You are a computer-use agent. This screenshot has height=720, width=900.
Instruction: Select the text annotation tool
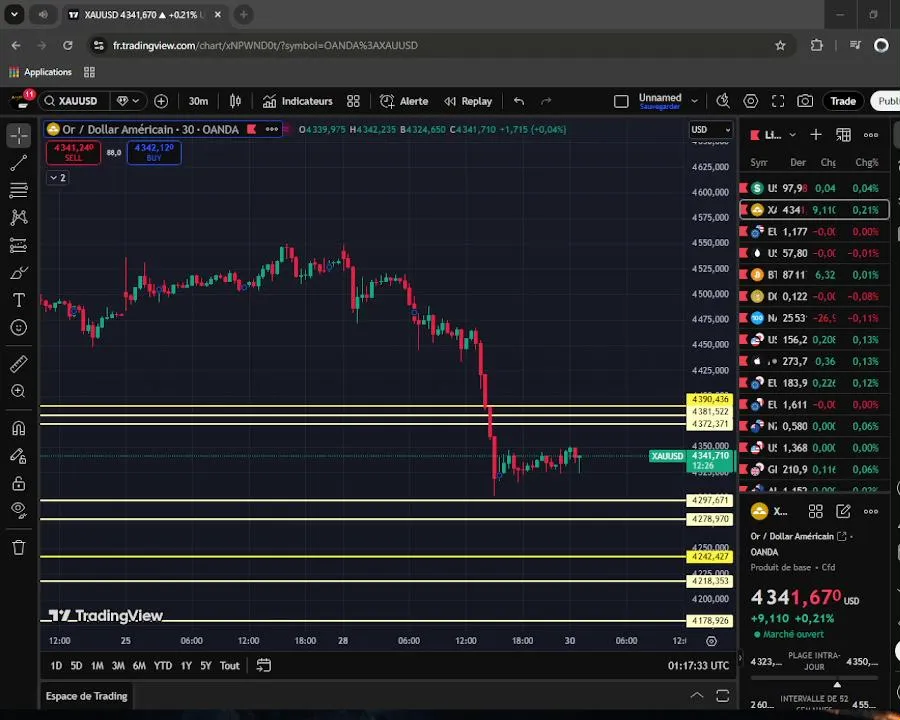click(18, 300)
